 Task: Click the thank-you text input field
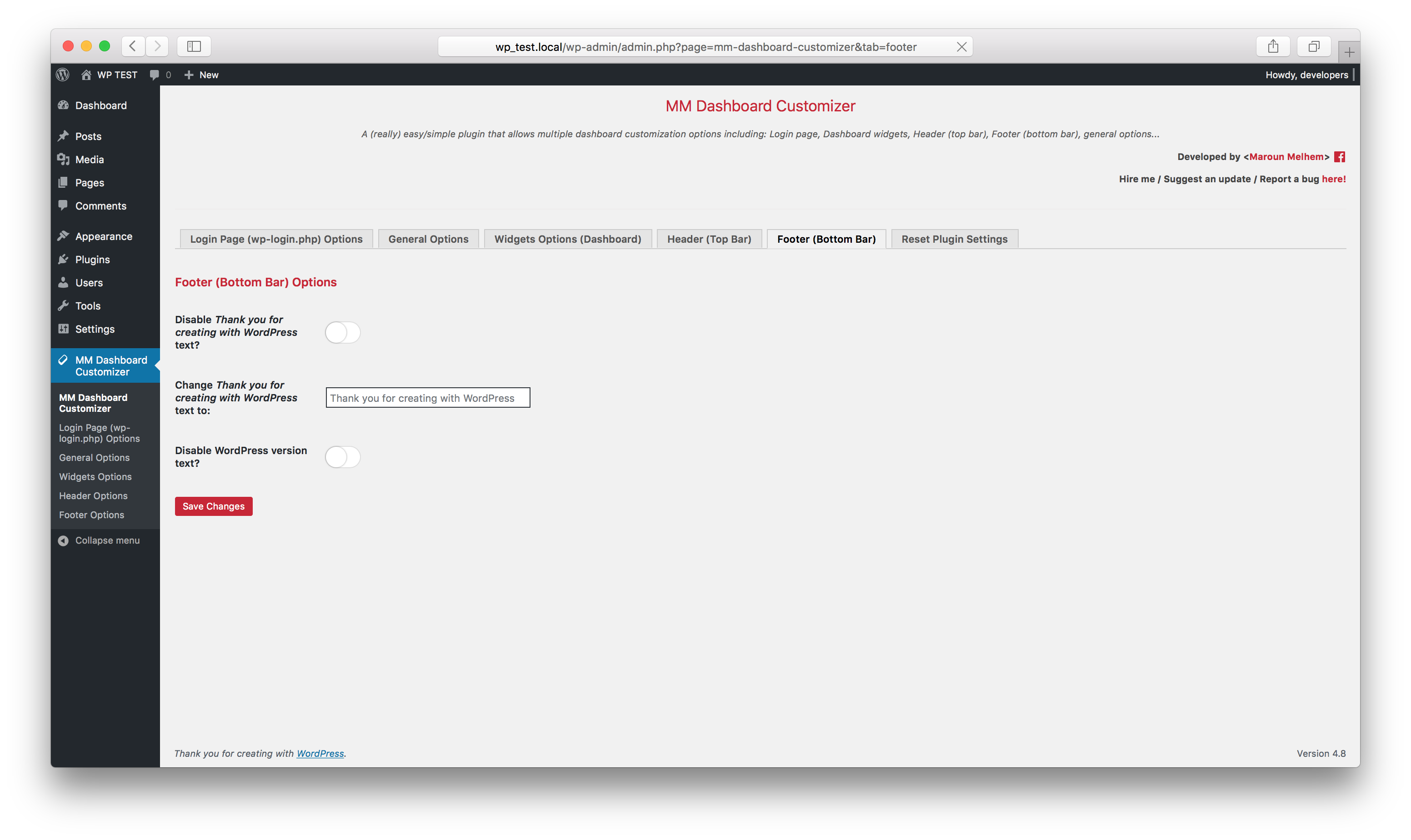coord(427,397)
